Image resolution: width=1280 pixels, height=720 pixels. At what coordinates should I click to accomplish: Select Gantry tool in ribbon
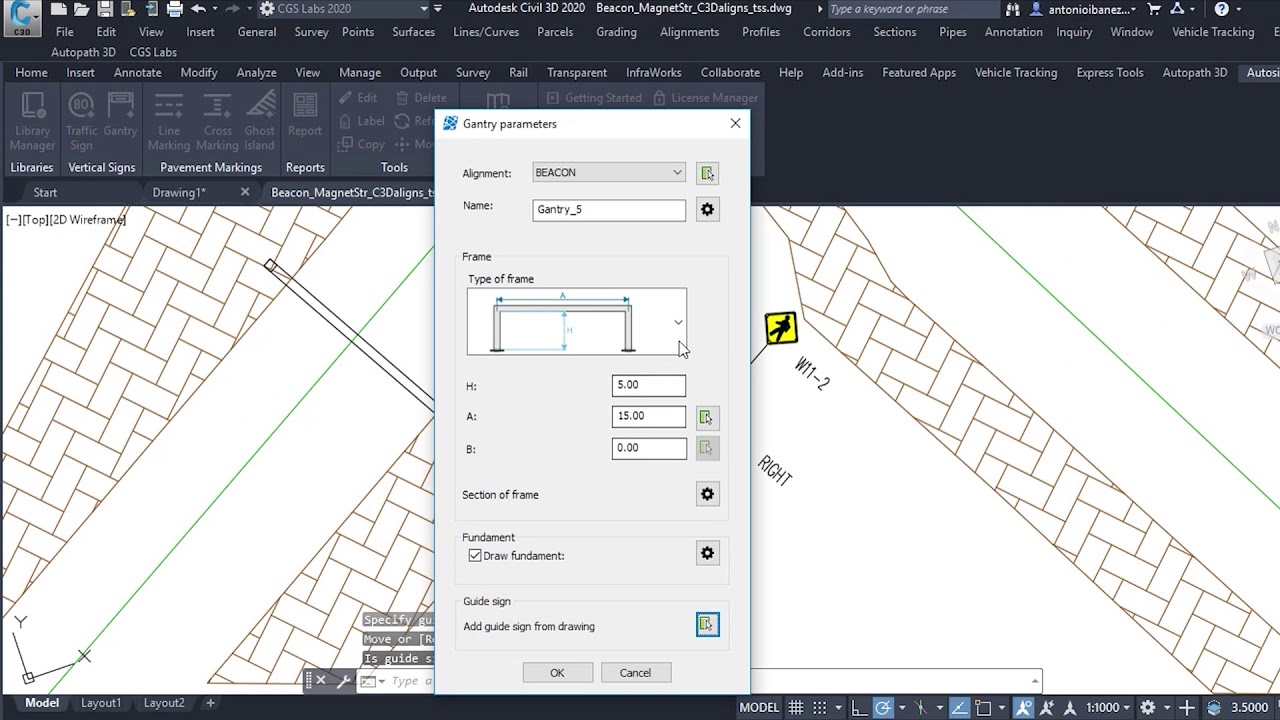coord(120,115)
